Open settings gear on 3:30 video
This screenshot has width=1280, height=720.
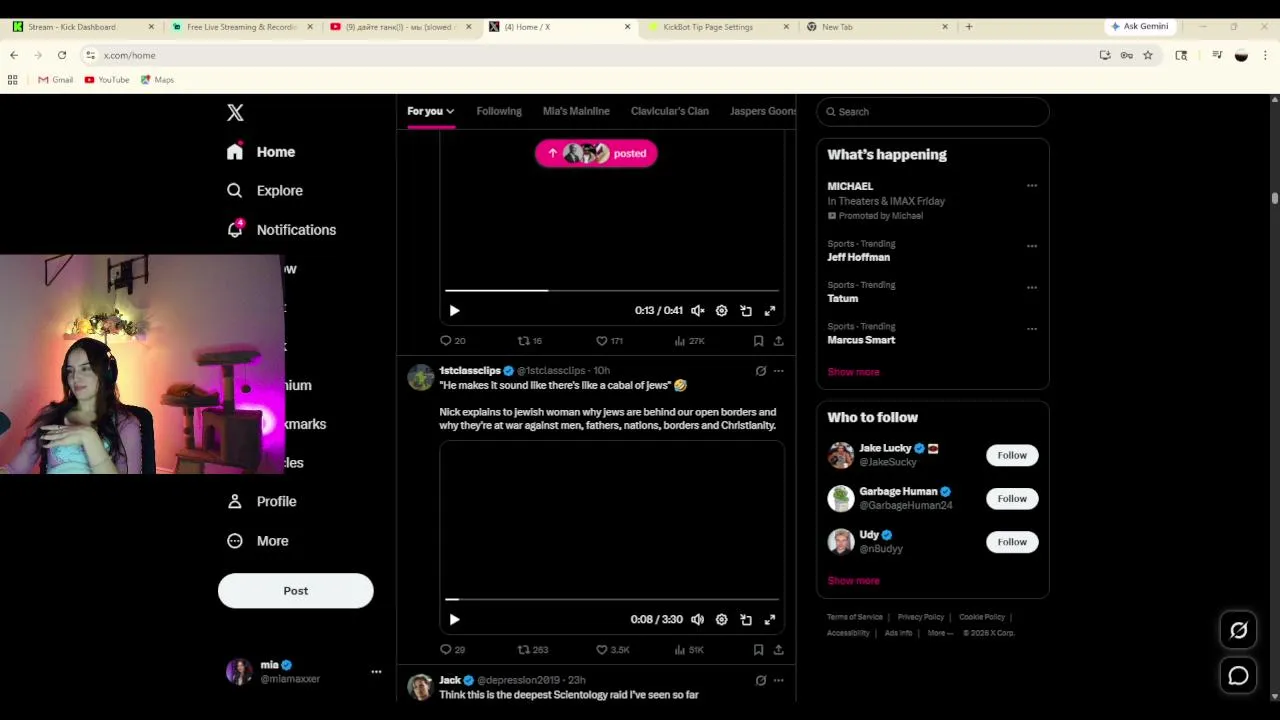pyautogui.click(x=722, y=620)
